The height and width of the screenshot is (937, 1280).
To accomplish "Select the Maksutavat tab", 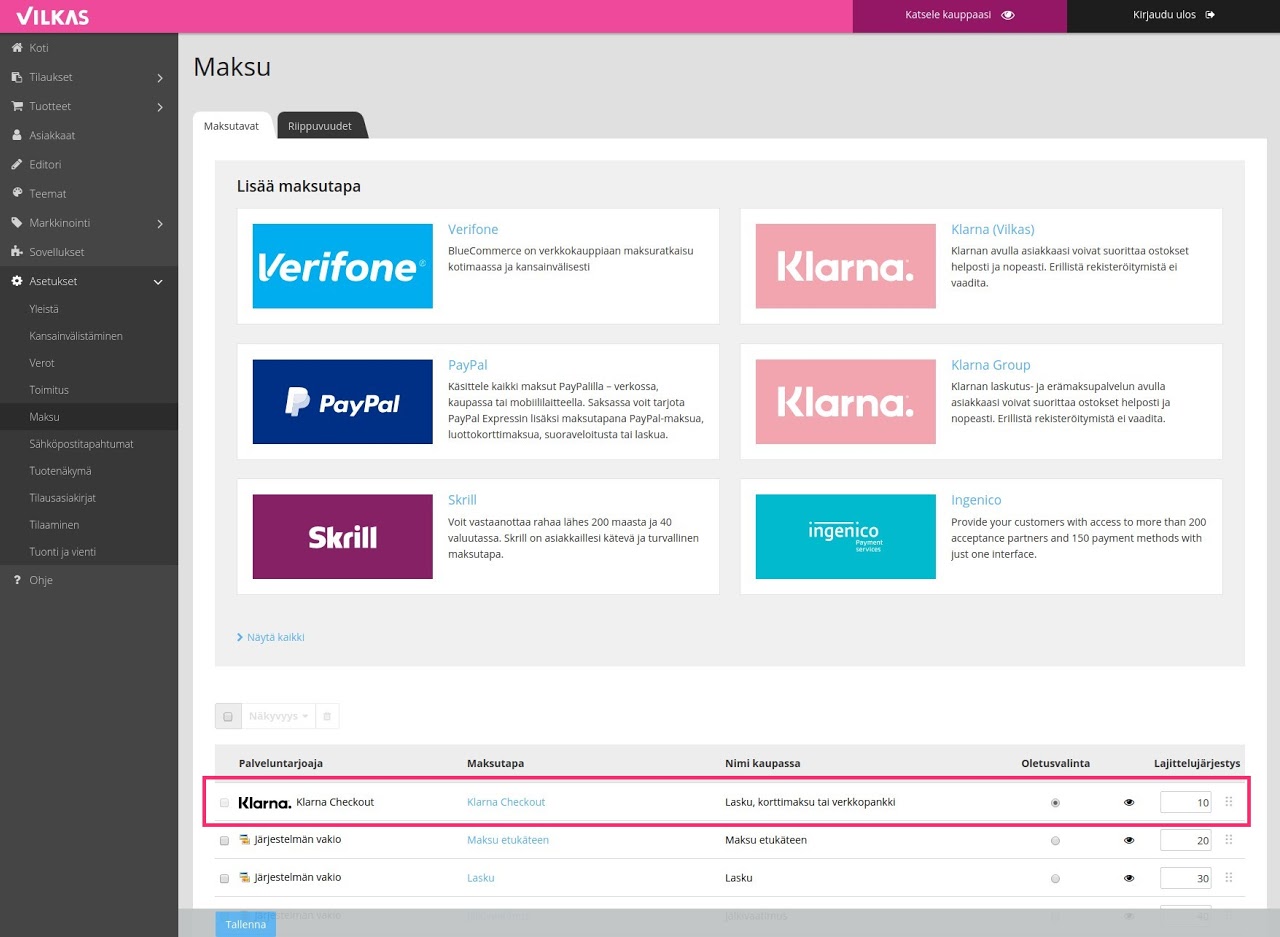I will click(231, 126).
